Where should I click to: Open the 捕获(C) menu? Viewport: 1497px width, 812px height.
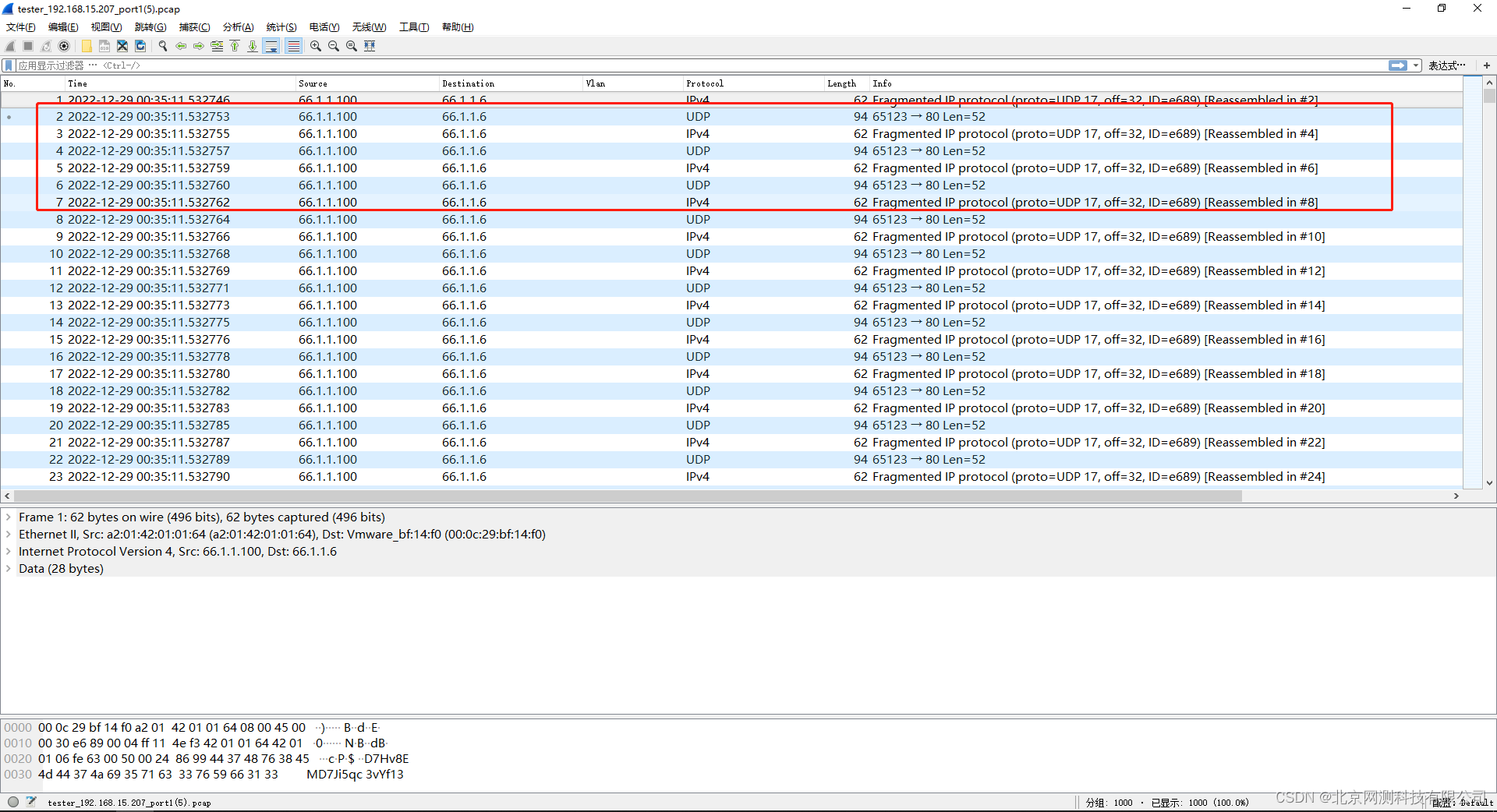tap(194, 27)
